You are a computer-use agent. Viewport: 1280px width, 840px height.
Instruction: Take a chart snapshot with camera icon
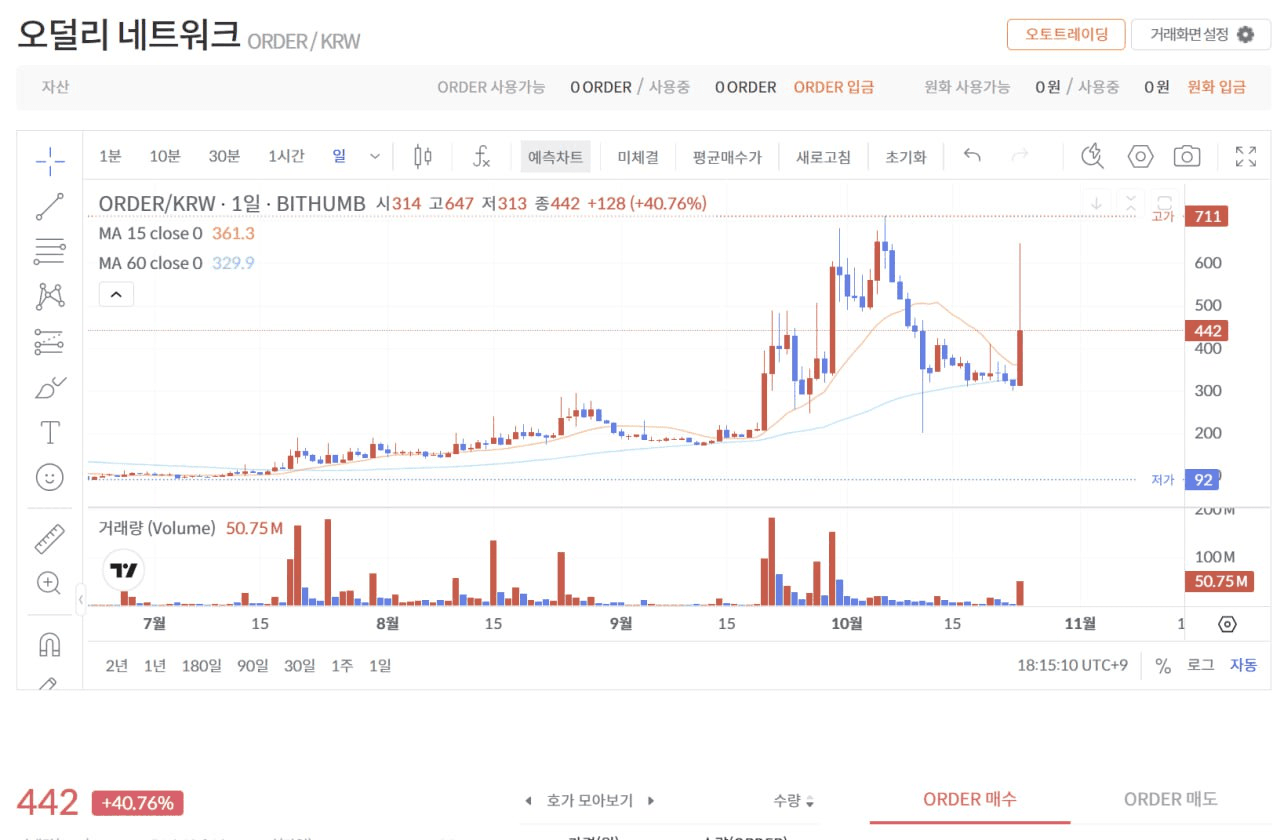click(1186, 156)
